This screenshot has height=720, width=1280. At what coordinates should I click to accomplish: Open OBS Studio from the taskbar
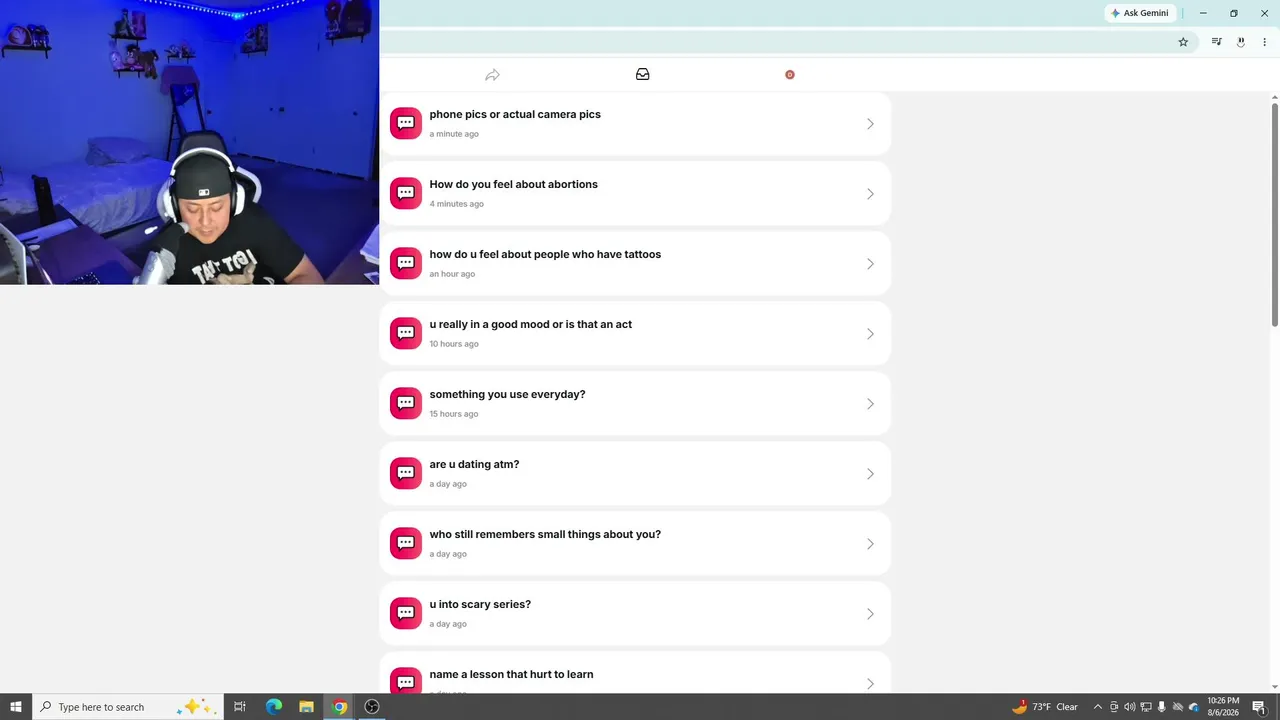coord(372,707)
